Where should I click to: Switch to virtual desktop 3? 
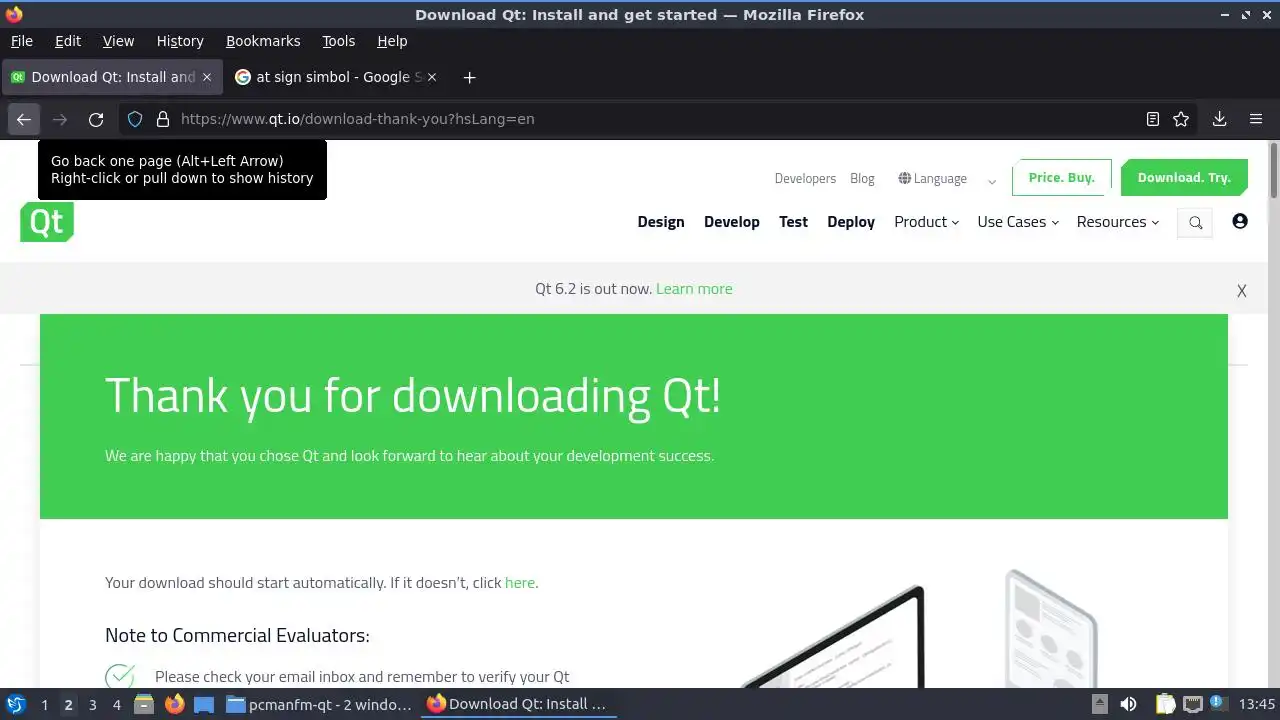pyautogui.click(x=92, y=704)
